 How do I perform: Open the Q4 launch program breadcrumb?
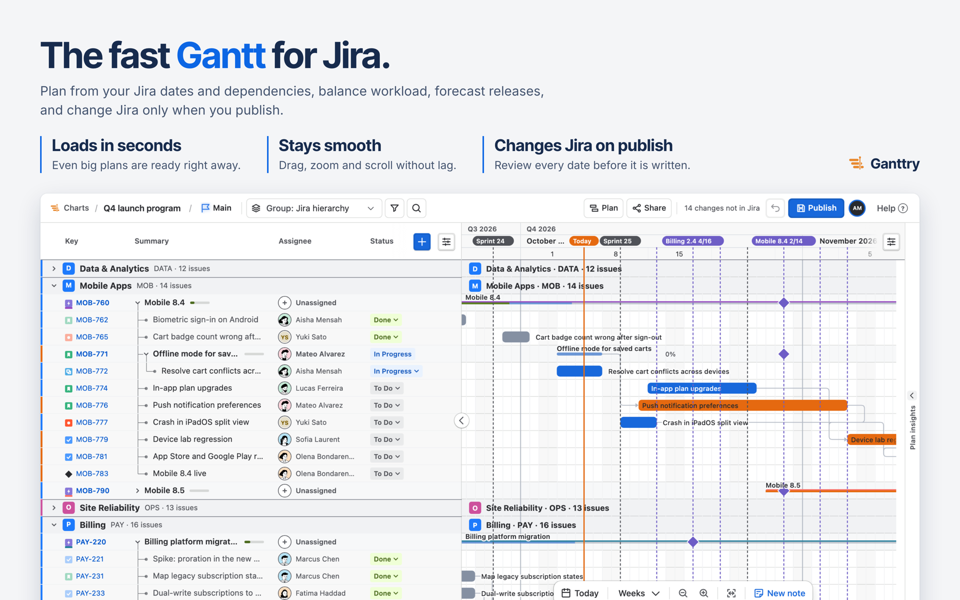[142, 208]
